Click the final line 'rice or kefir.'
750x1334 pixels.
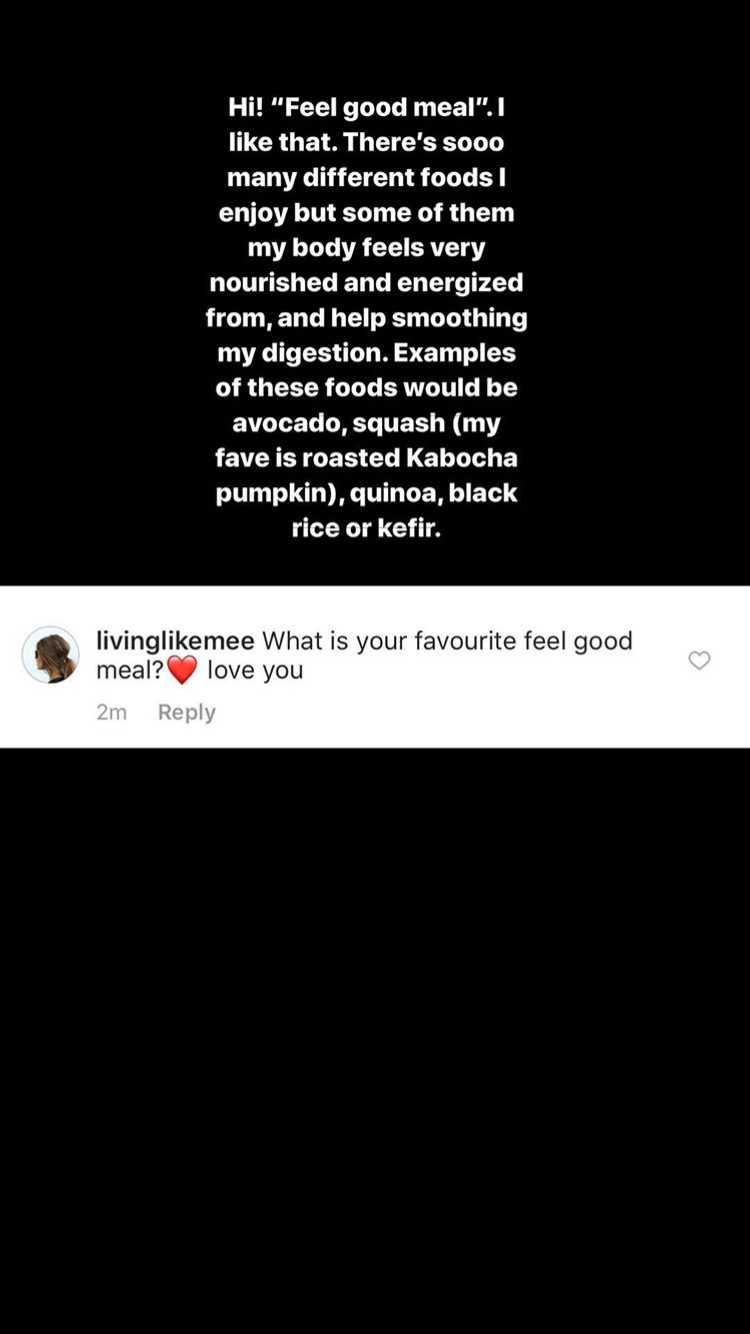coord(366,528)
